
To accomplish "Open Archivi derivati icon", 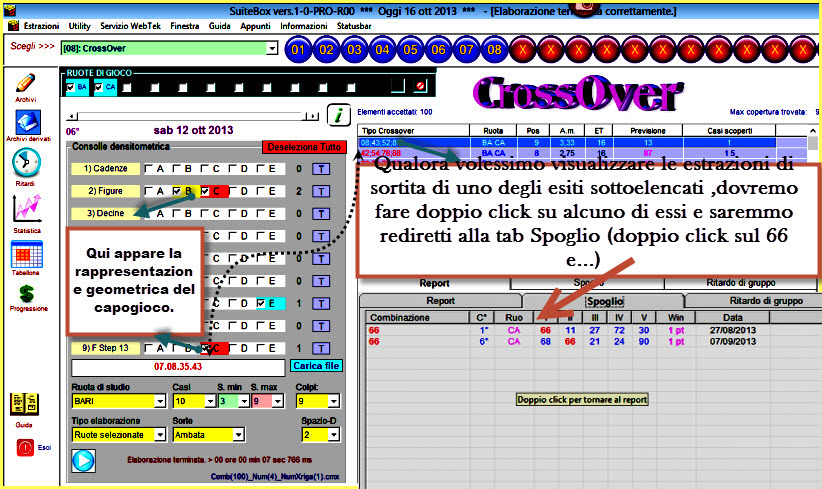I will click(27, 122).
